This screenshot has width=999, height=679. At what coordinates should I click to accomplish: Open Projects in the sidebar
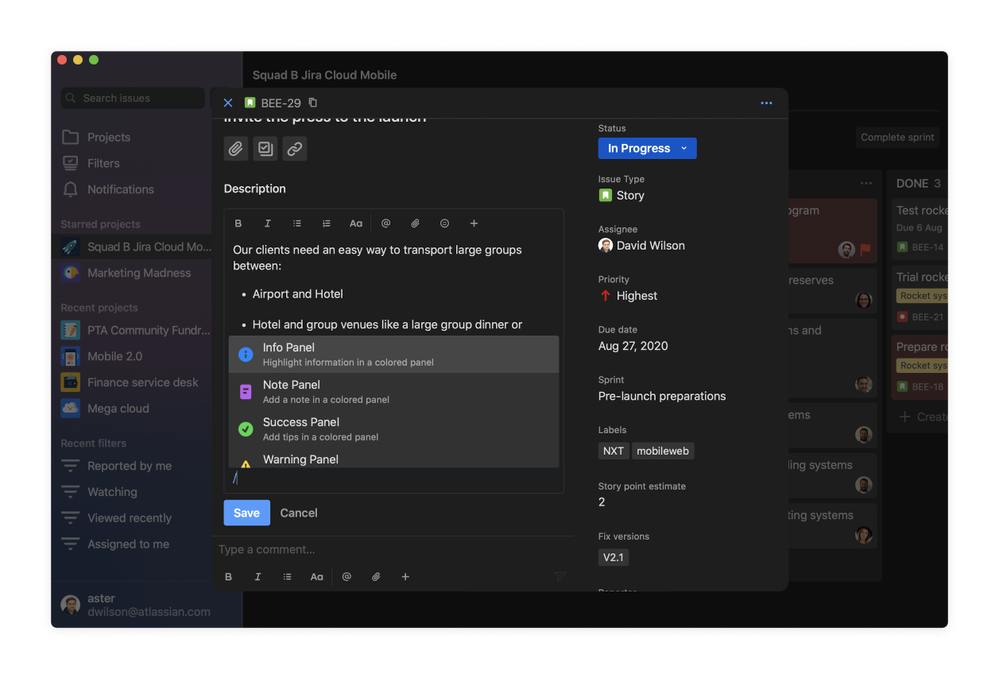[96, 137]
